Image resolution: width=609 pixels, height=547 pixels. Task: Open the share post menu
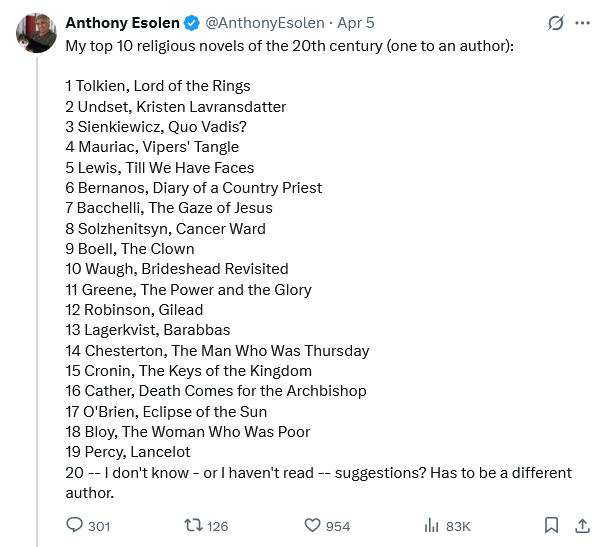pos(582,525)
